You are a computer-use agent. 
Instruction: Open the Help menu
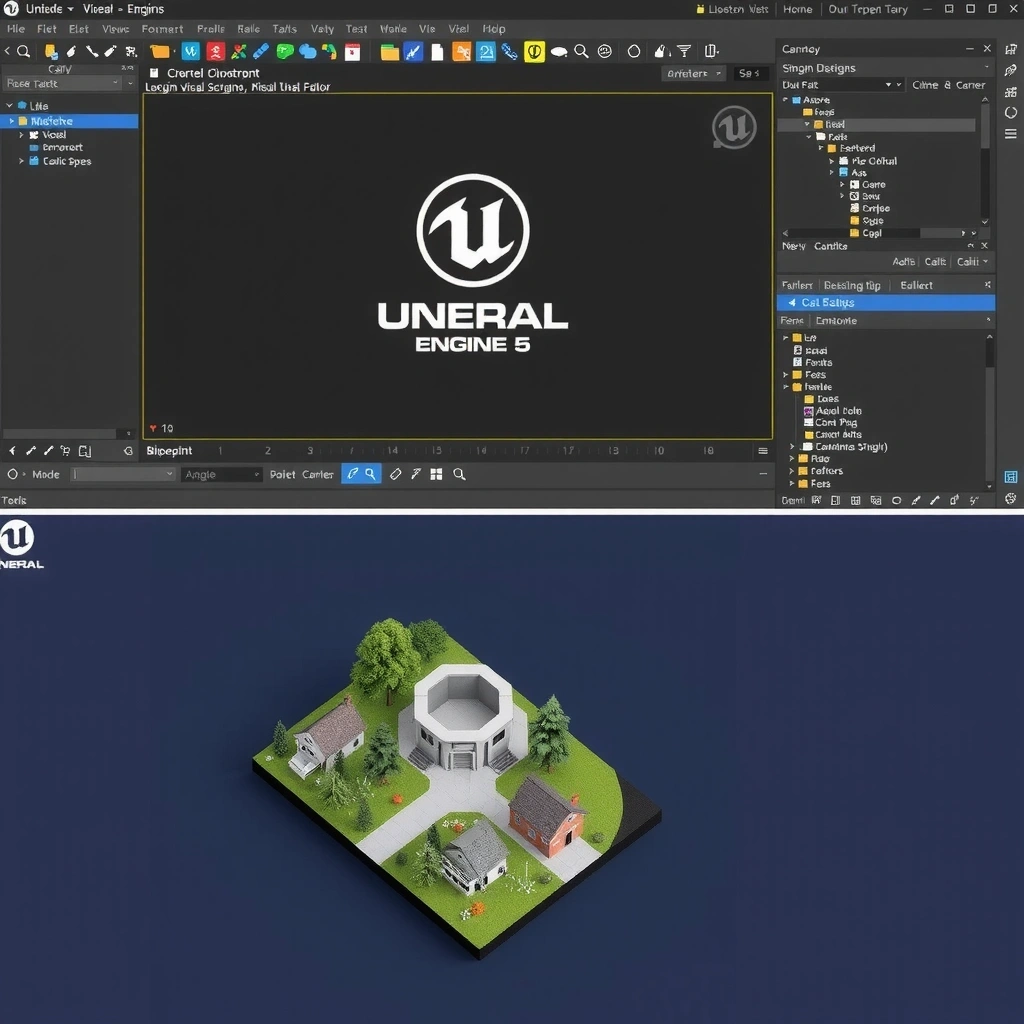[493, 29]
